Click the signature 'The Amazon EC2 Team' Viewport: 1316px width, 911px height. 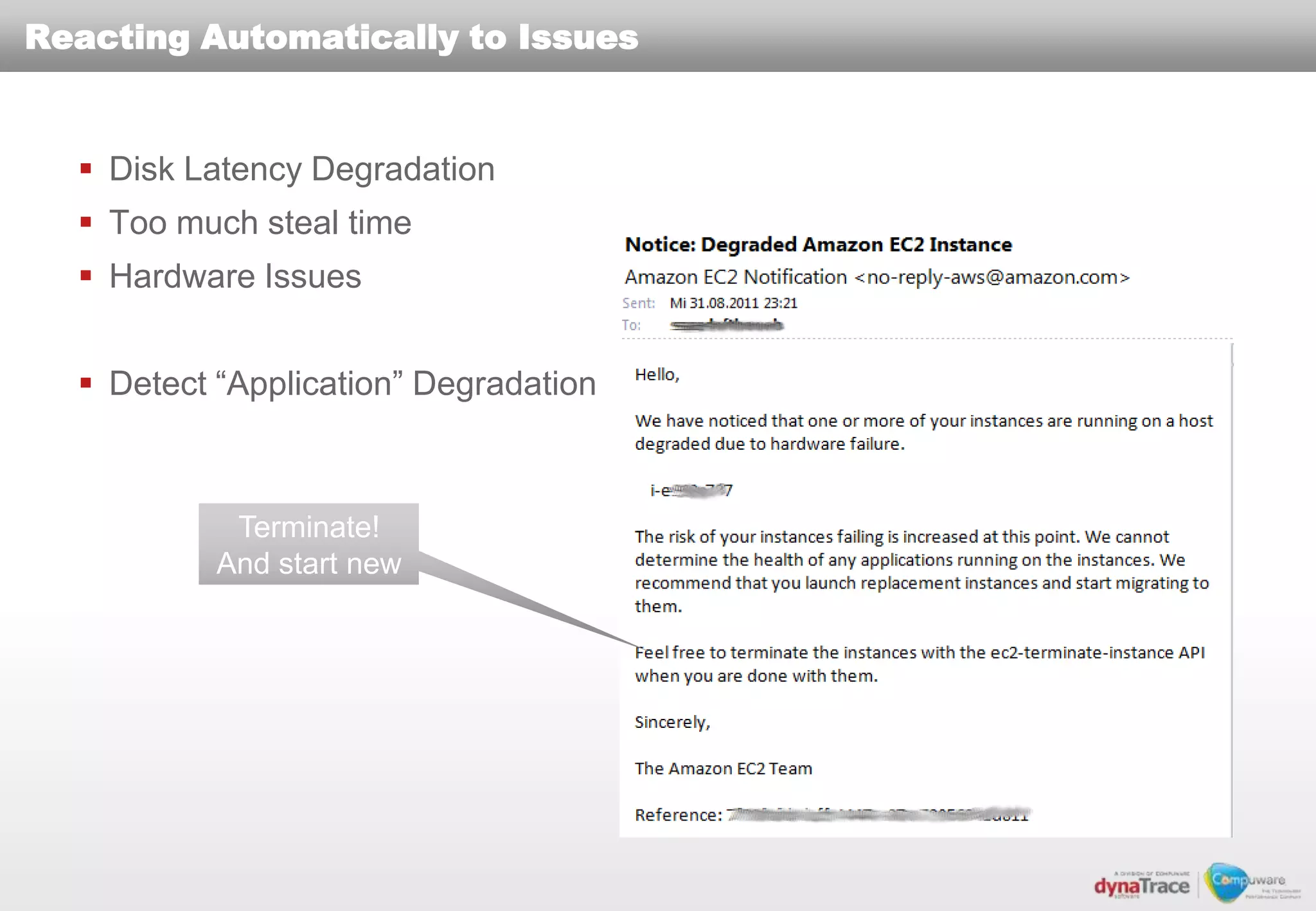coord(724,769)
